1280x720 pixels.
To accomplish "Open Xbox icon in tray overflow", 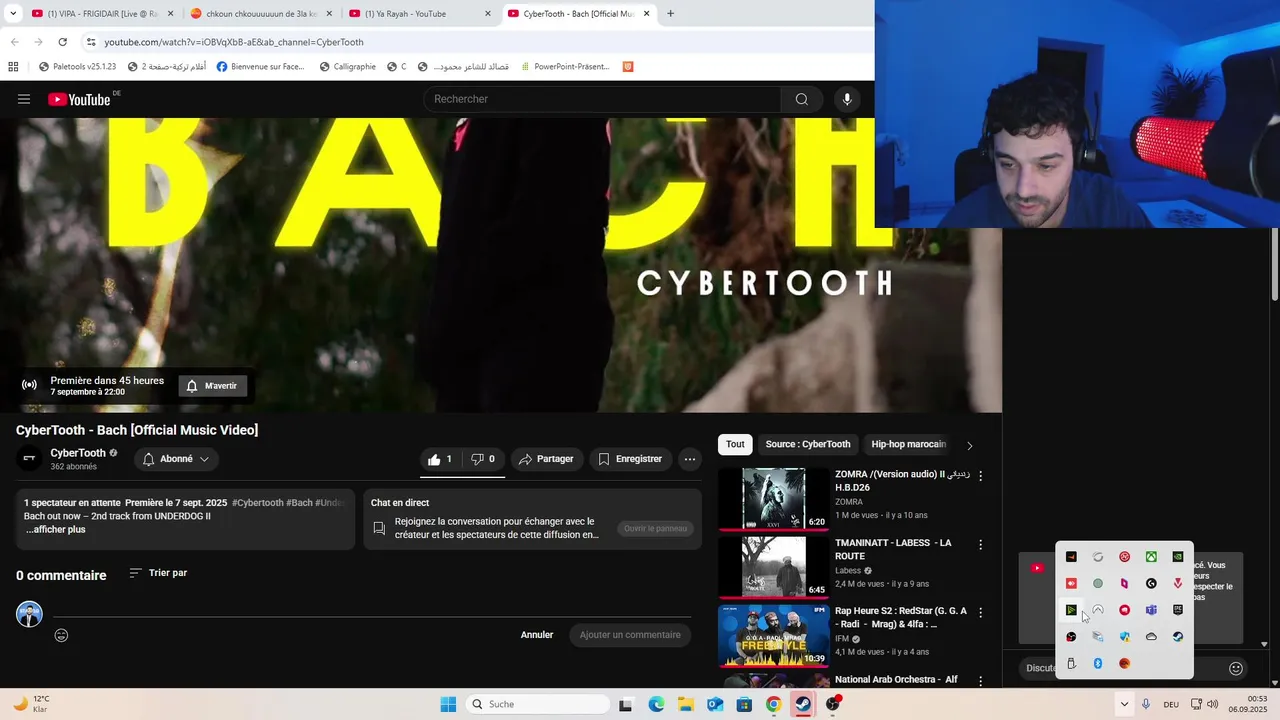I will 1151,557.
